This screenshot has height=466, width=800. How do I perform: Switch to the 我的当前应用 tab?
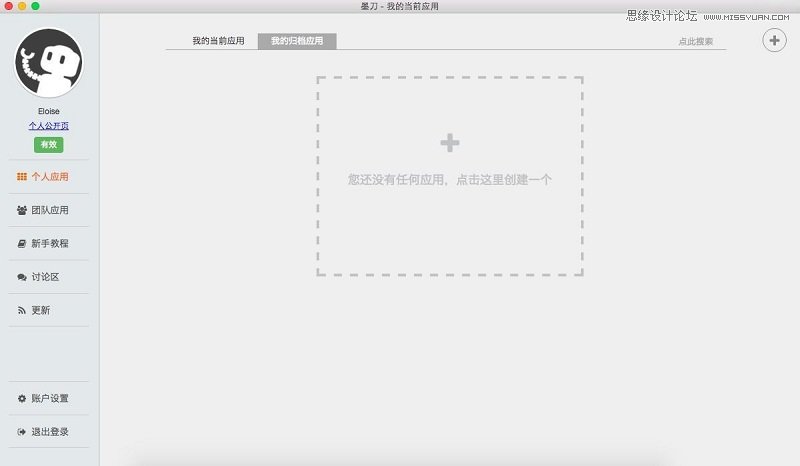218,41
